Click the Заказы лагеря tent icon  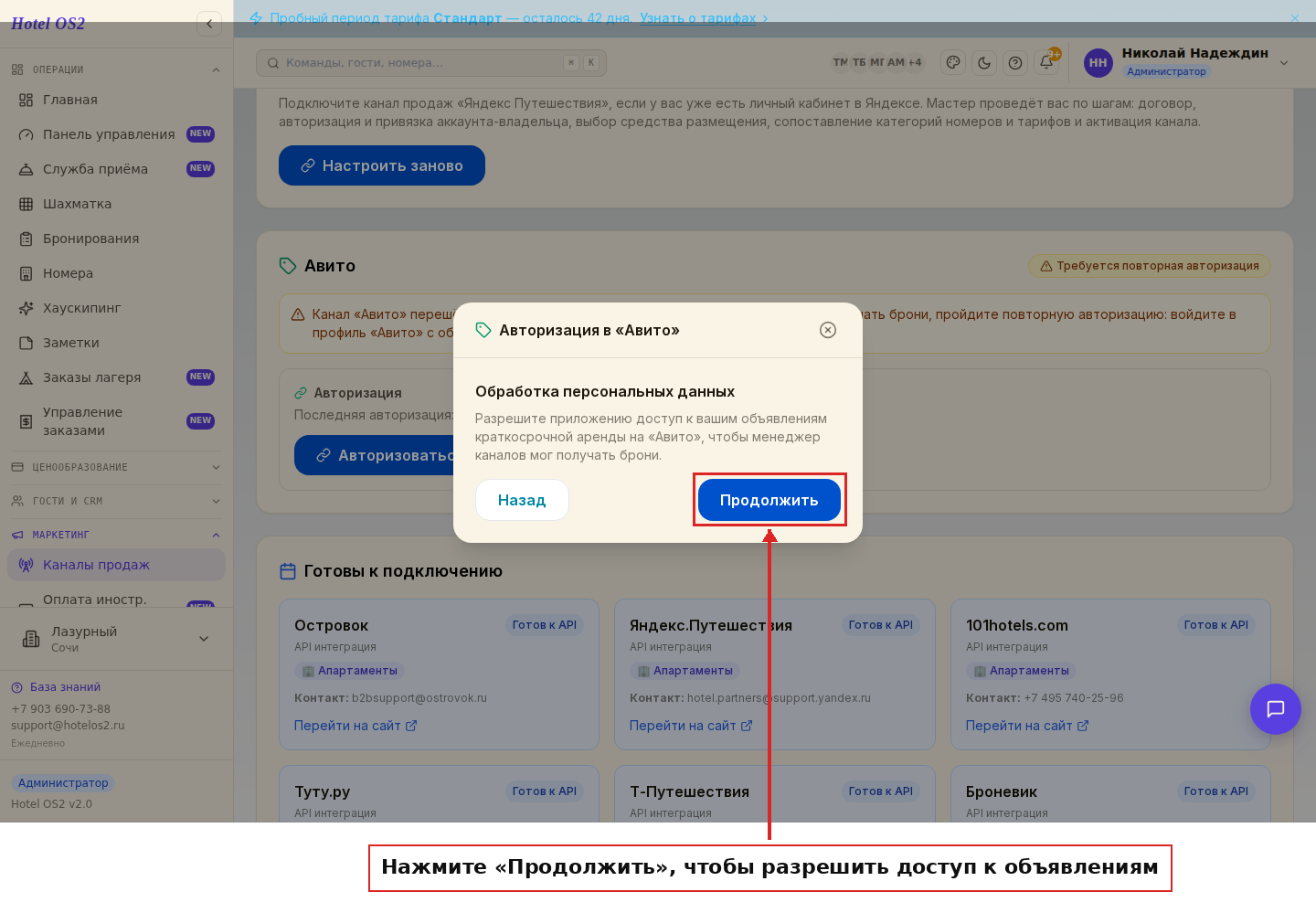pyautogui.click(x=26, y=377)
